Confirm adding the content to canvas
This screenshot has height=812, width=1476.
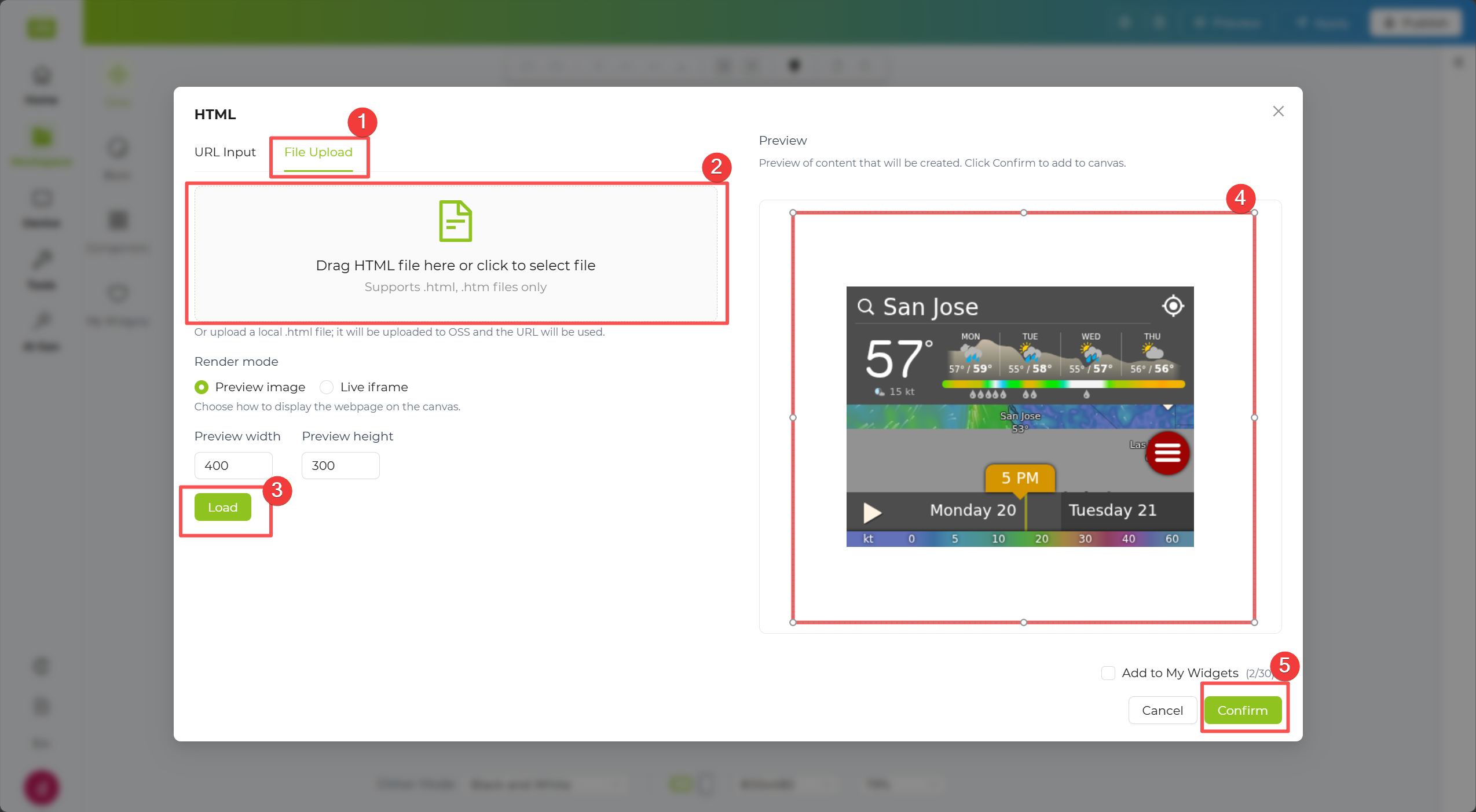pyautogui.click(x=1243, y=710)
